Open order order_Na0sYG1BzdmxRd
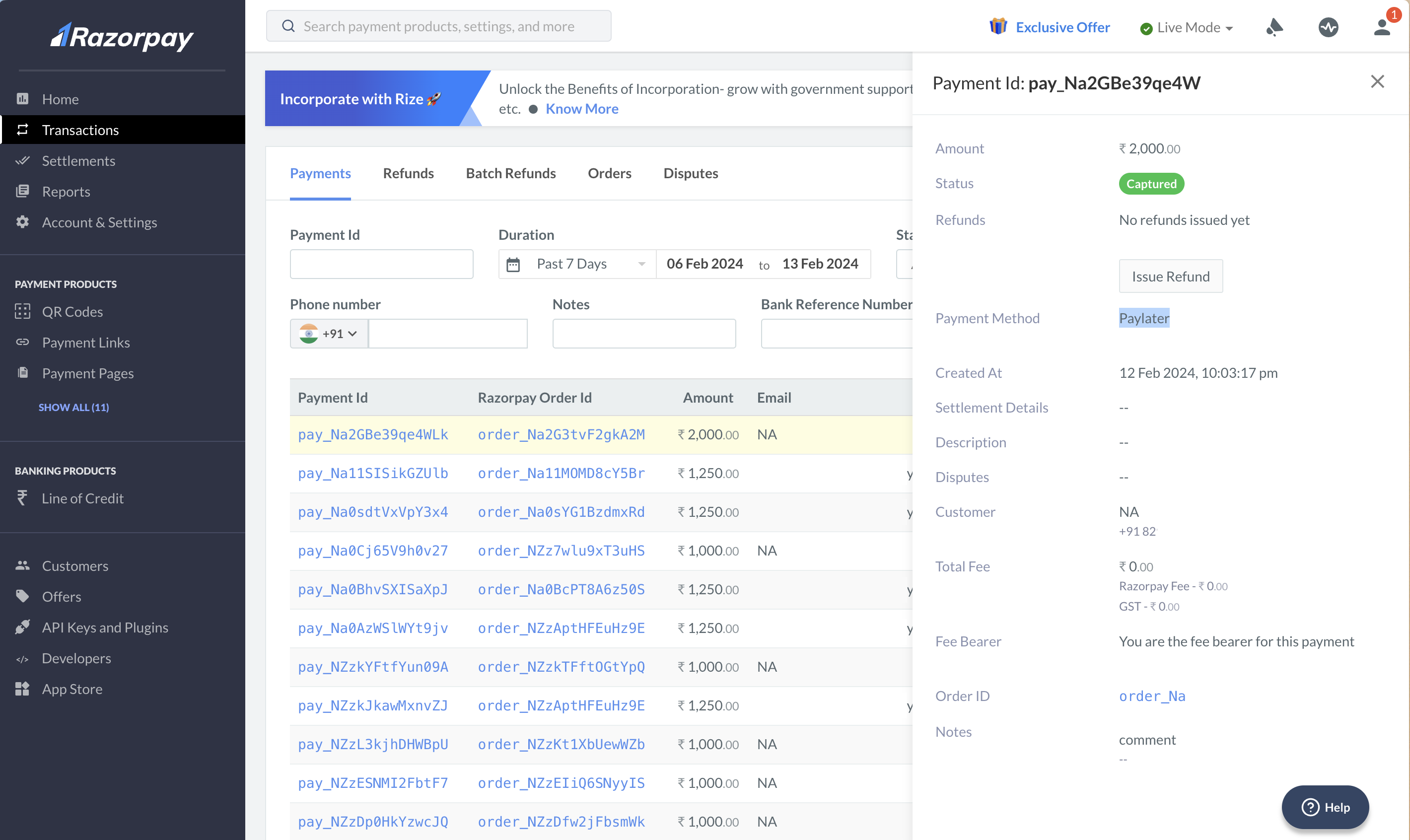 click(561, 512)
